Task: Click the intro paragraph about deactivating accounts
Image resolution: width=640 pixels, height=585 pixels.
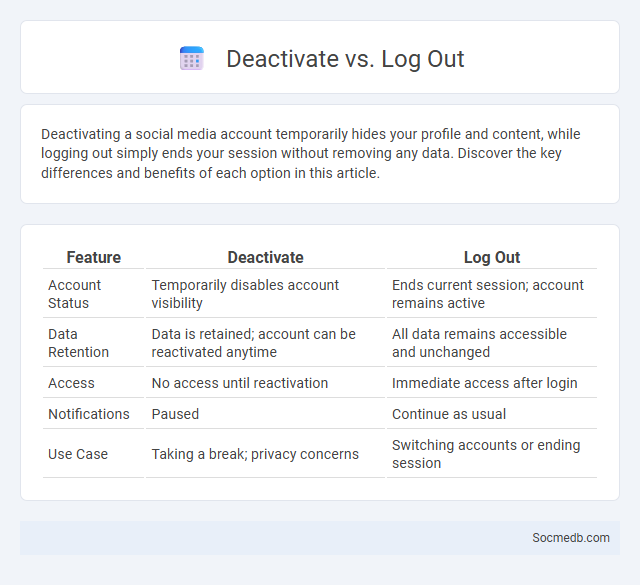Action: [310, 153]
